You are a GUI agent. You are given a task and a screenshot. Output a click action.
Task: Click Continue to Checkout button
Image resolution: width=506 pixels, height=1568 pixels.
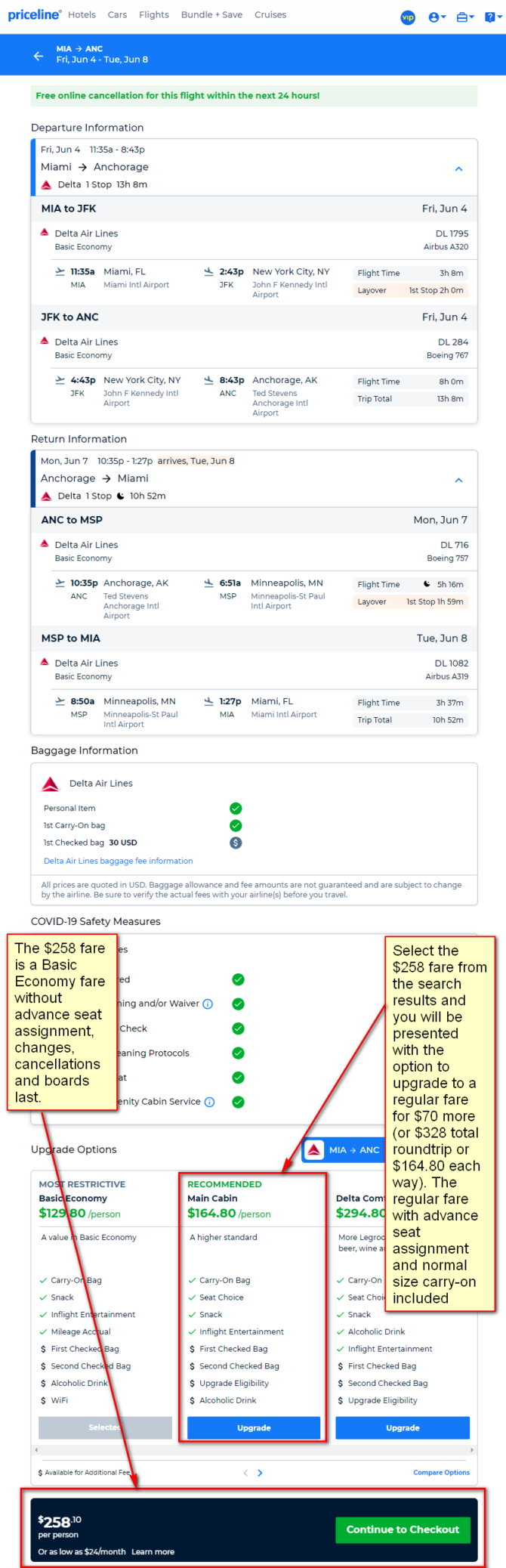point(403,1529)
